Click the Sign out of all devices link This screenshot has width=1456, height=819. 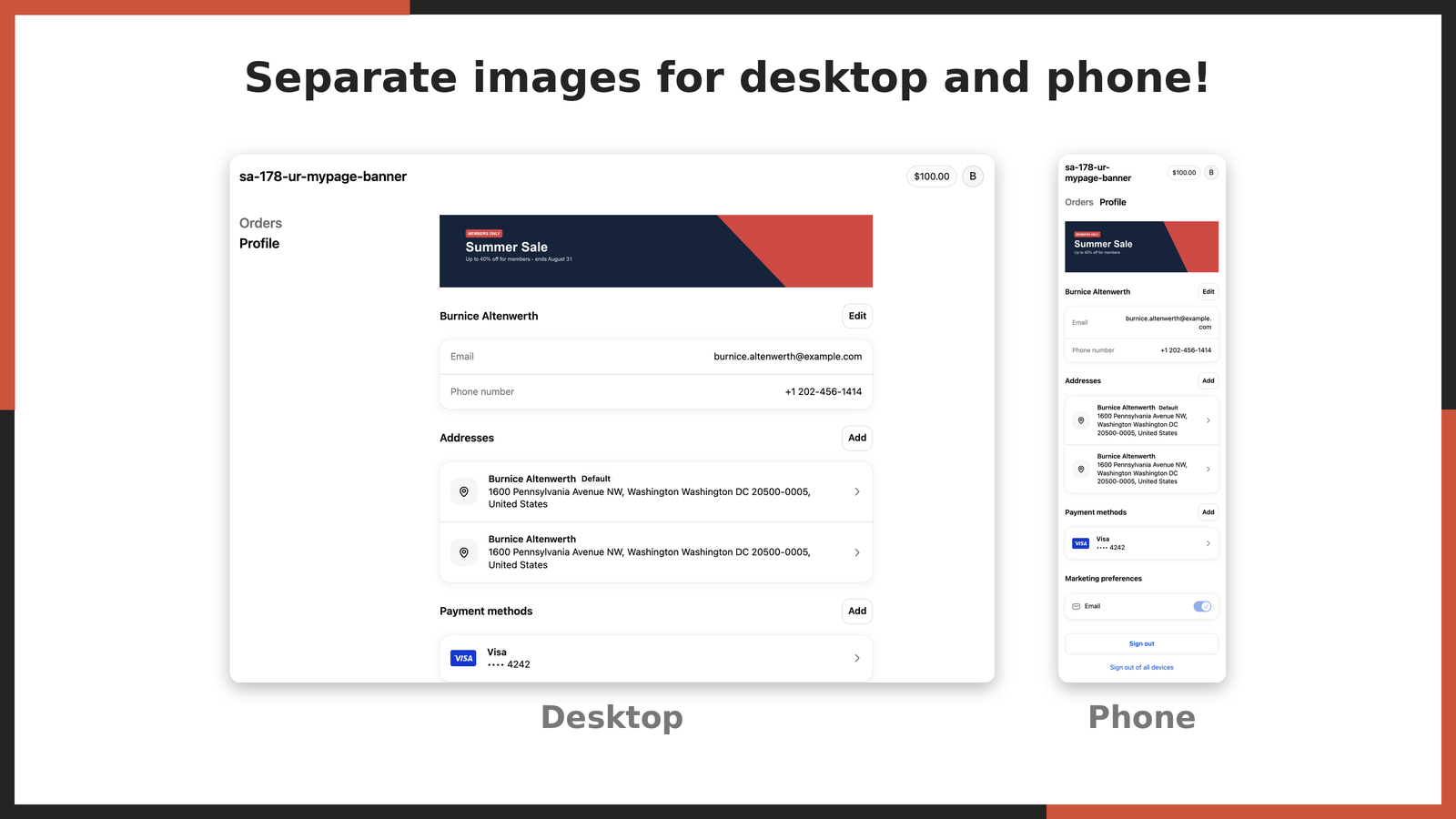pos(1141,667)
